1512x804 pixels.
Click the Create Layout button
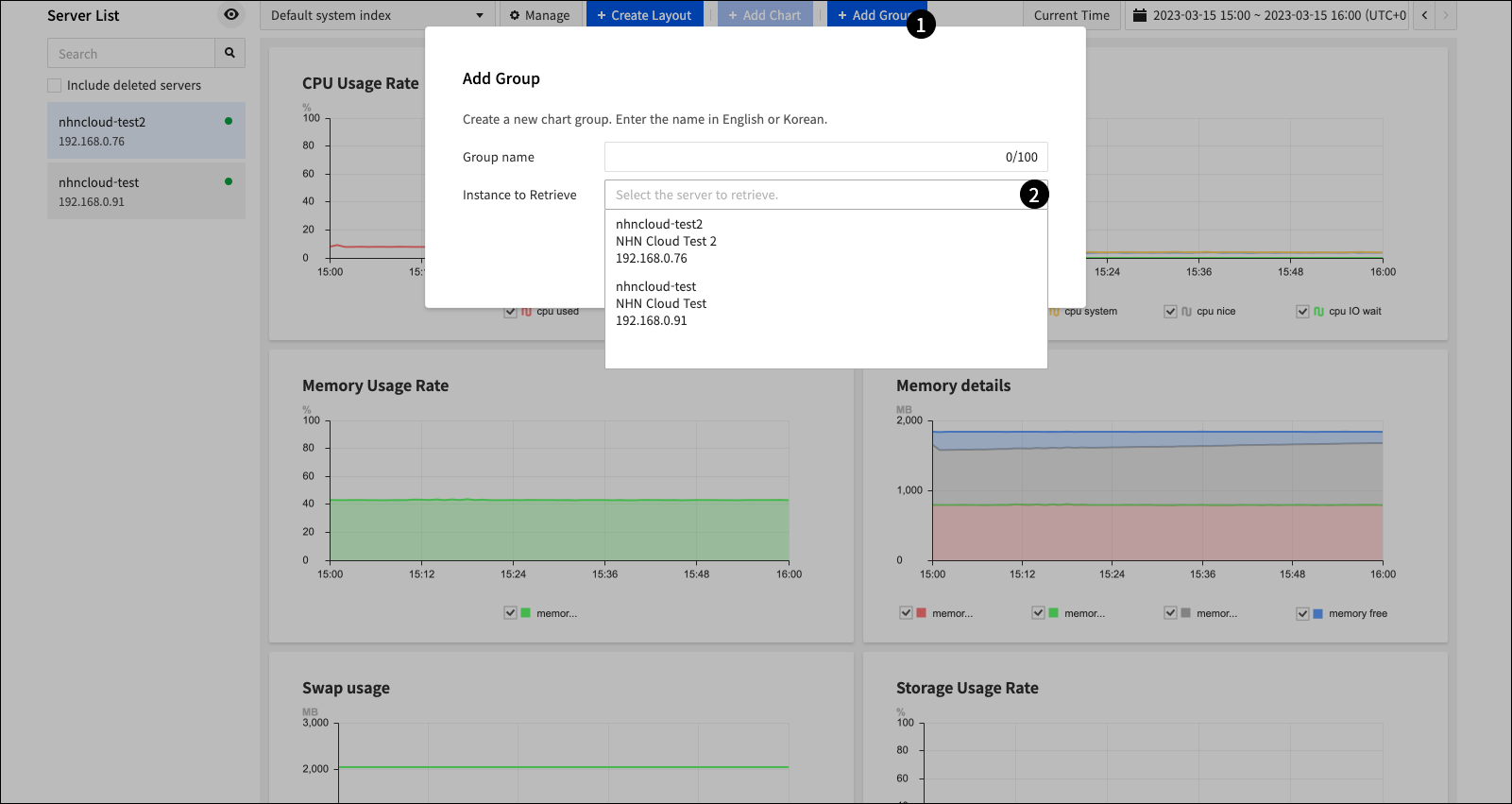click(x=644, y=15)
